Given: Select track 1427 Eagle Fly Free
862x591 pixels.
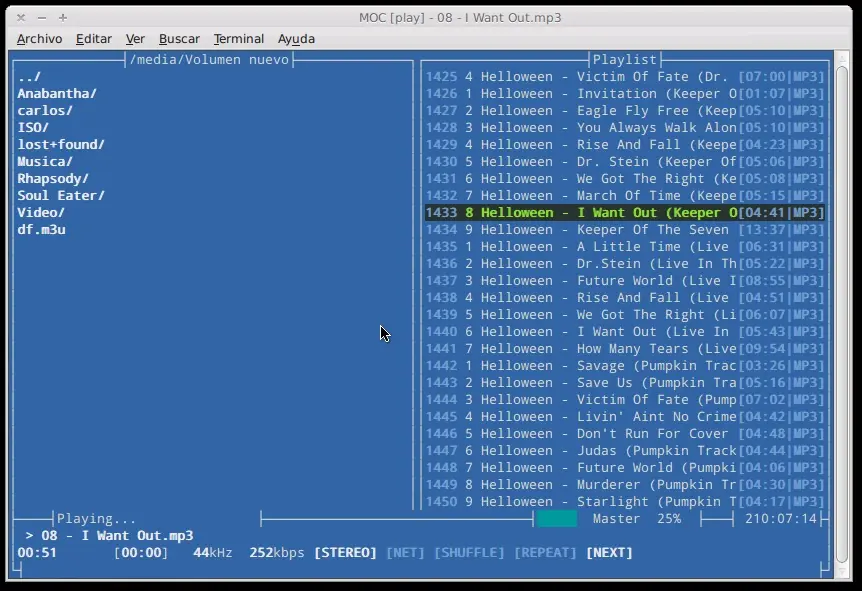Looking at the screenshot, I should coord(625,111).
